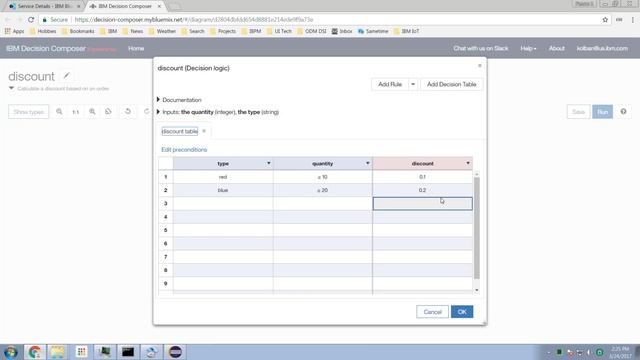
Task: Open the type column dropdown arrow
Action: (x=269, y=163)
